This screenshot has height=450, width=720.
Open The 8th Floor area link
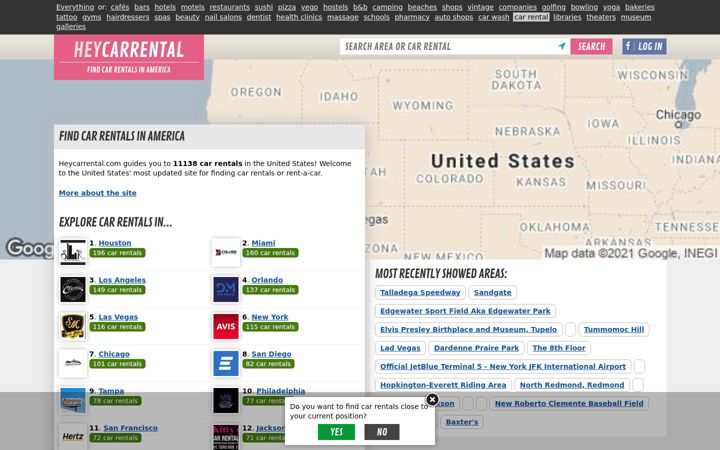coord(559,348)
